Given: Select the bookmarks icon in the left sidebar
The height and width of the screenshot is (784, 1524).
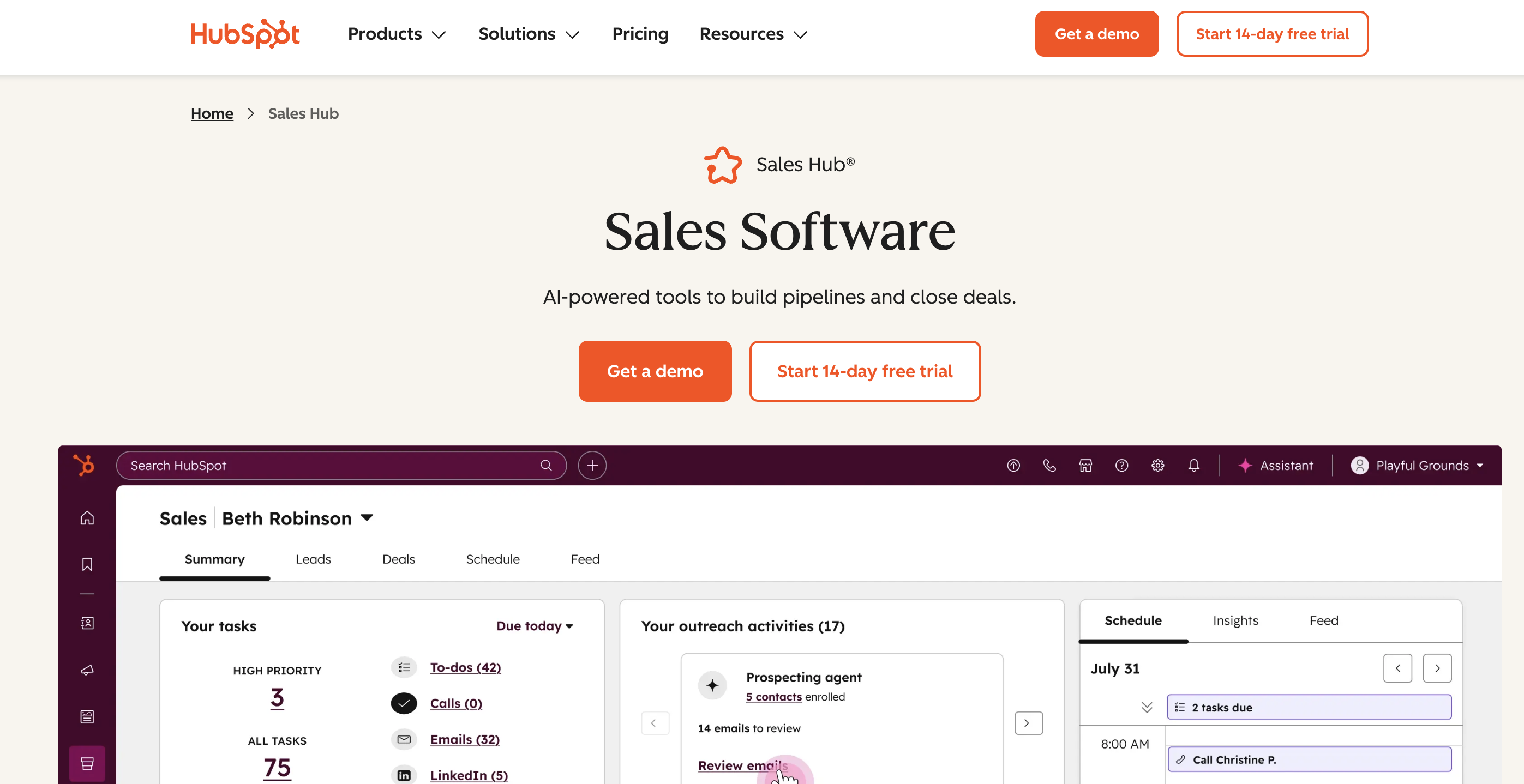Looking at the screenshot, I should pyautogui.click(x=87, y=564).
